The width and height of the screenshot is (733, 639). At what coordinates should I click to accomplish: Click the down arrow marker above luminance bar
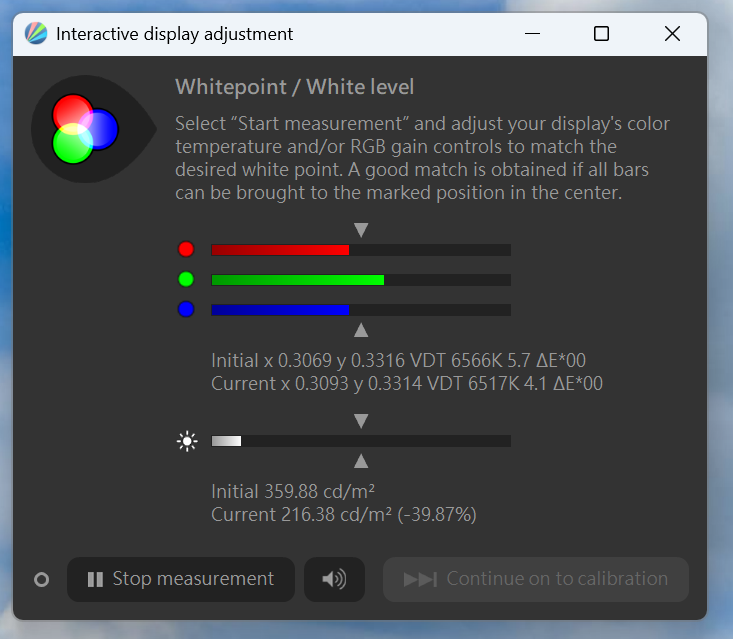click(361, 421)
